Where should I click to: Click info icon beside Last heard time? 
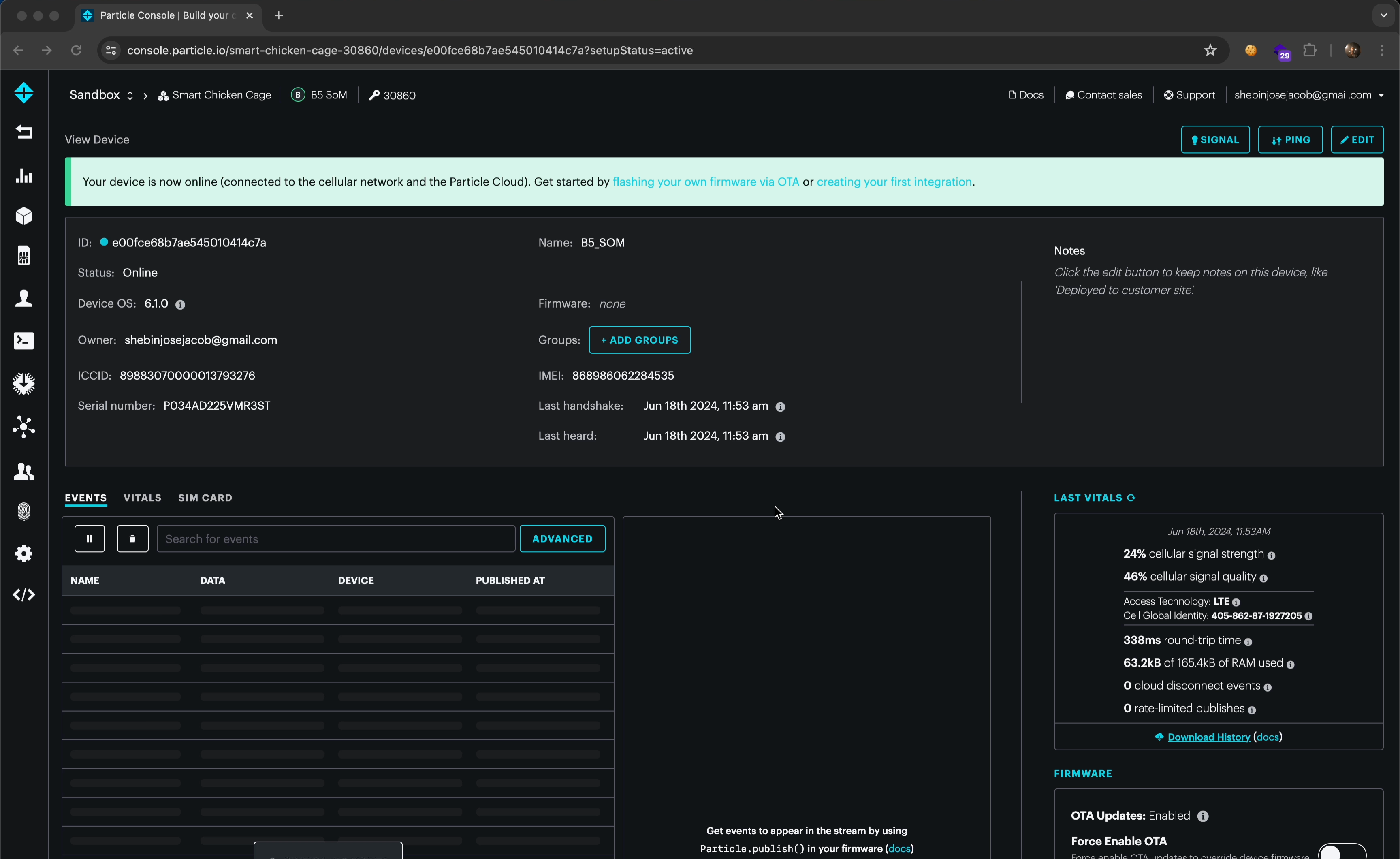click(780, 437)
